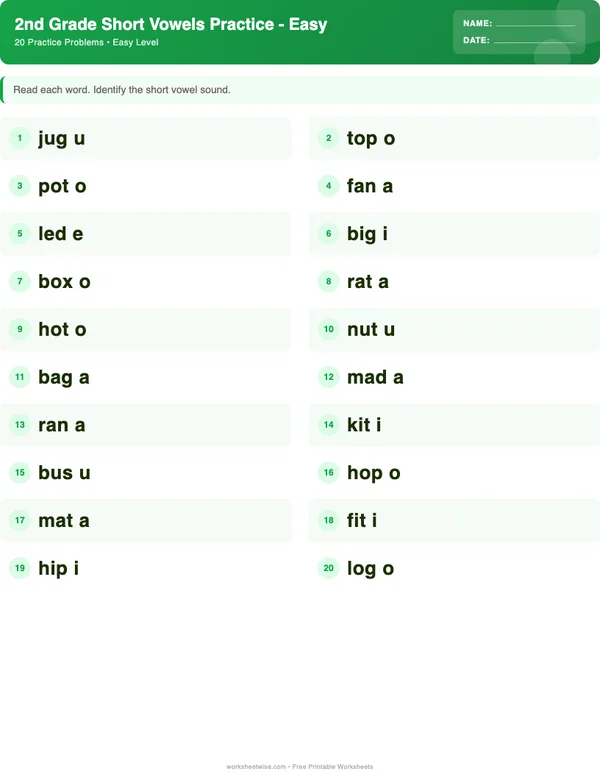
Task: Click the word "kit i" in problem 14
Action: coord(364,425)
